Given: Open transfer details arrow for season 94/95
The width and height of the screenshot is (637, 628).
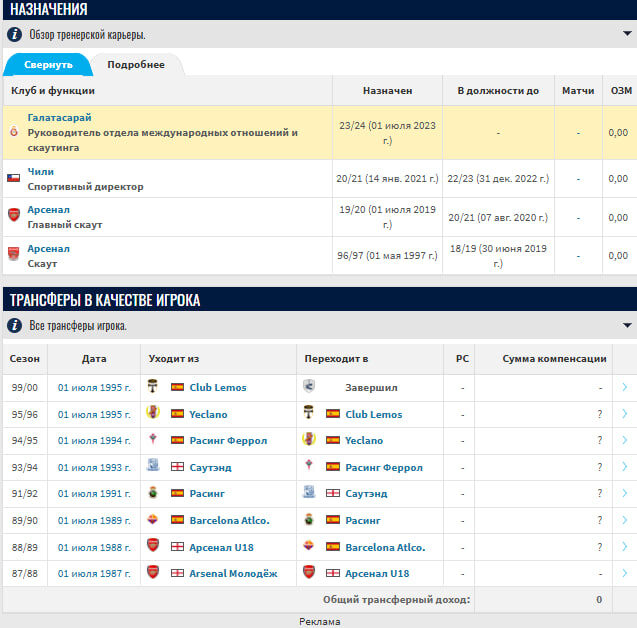Looking at the screenshot, I should (x=625, y=440).
